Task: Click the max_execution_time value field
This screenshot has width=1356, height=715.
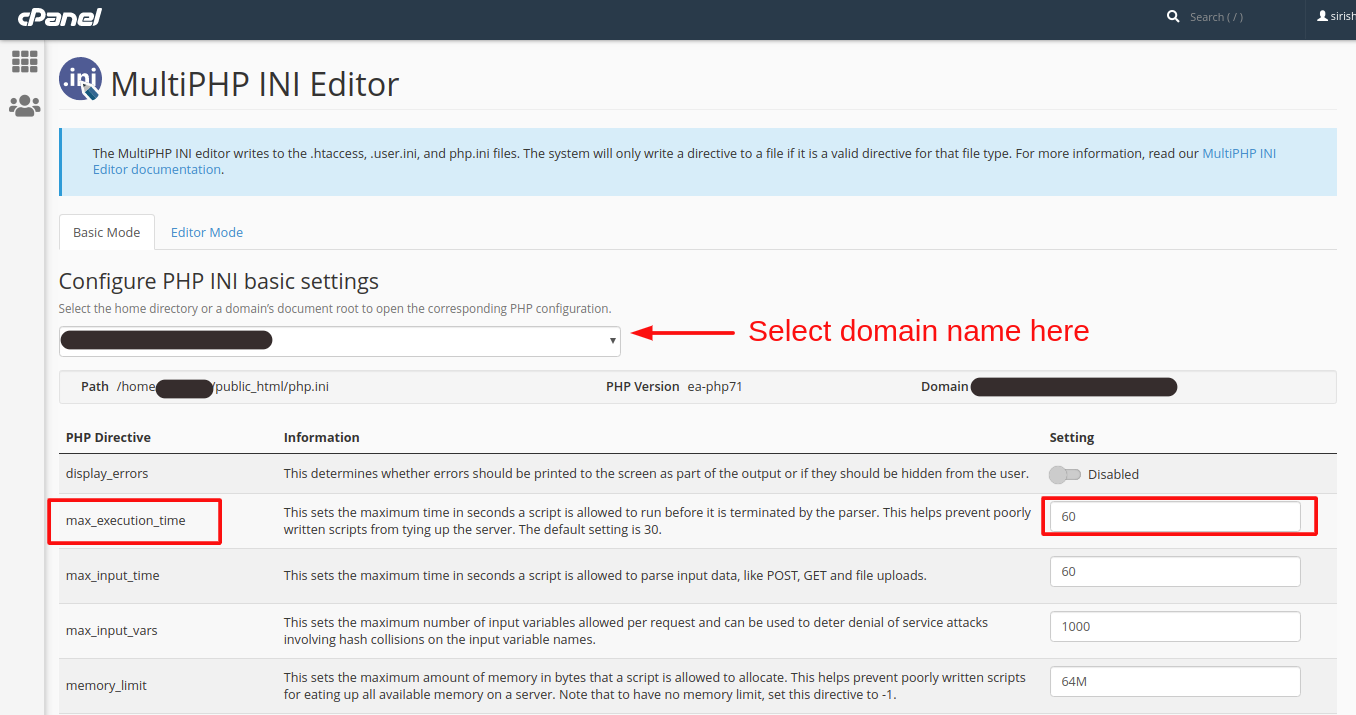Action: click(1175, 517)
